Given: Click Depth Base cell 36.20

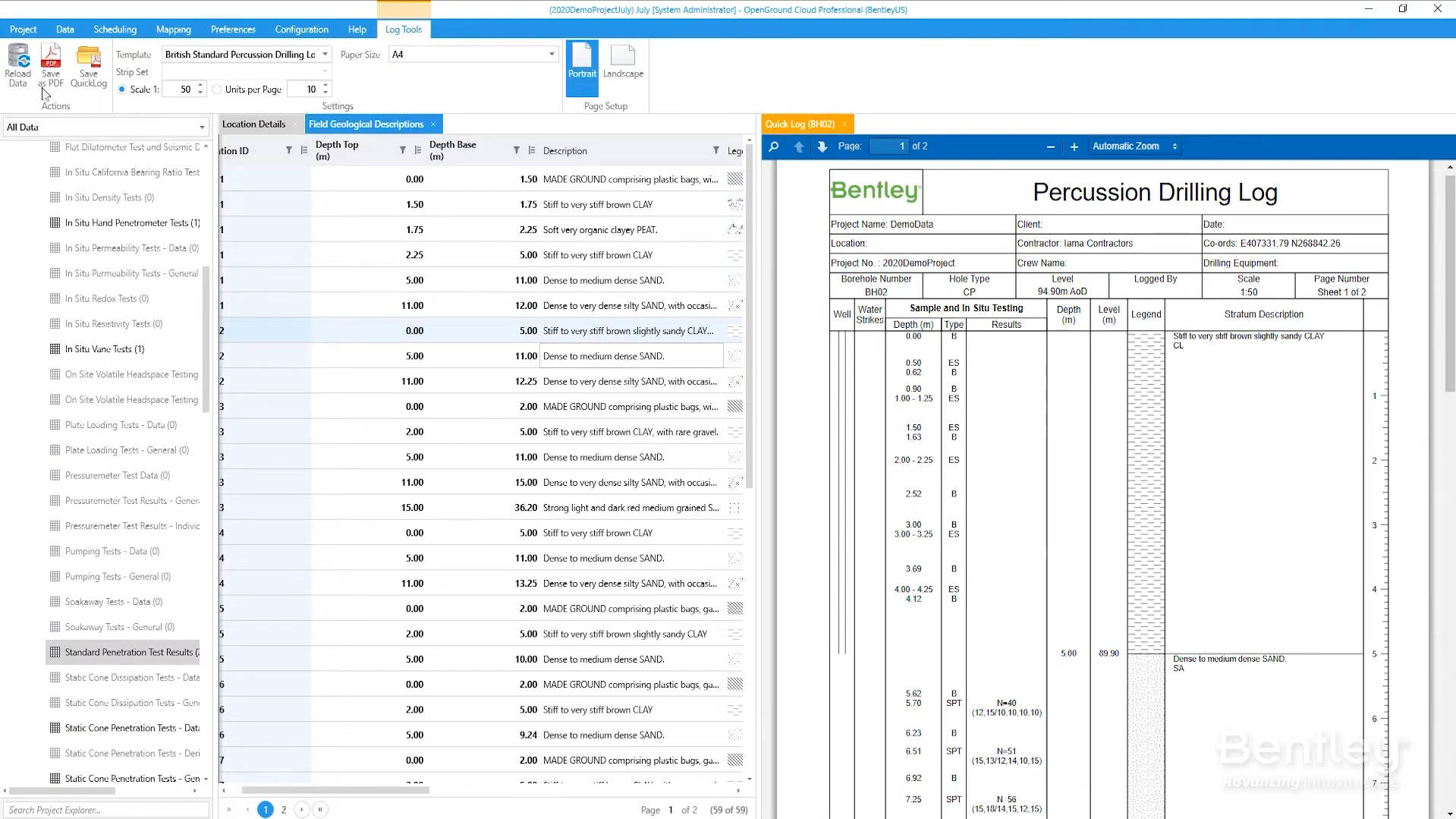Looking at the screenshot, I should tap(483, 508).
